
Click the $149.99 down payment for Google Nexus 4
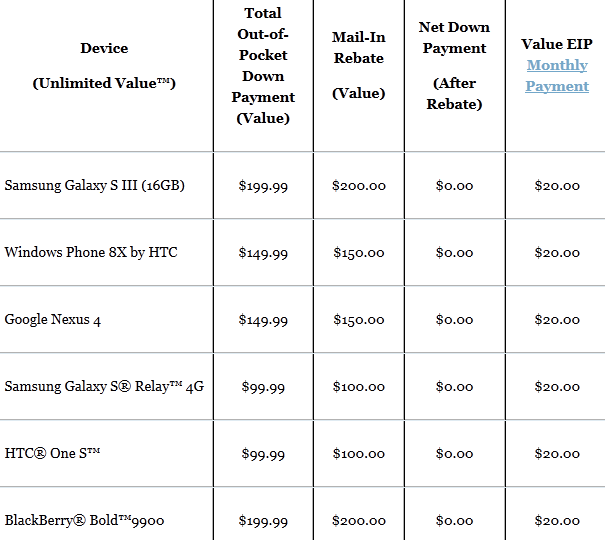click(263, 320)
